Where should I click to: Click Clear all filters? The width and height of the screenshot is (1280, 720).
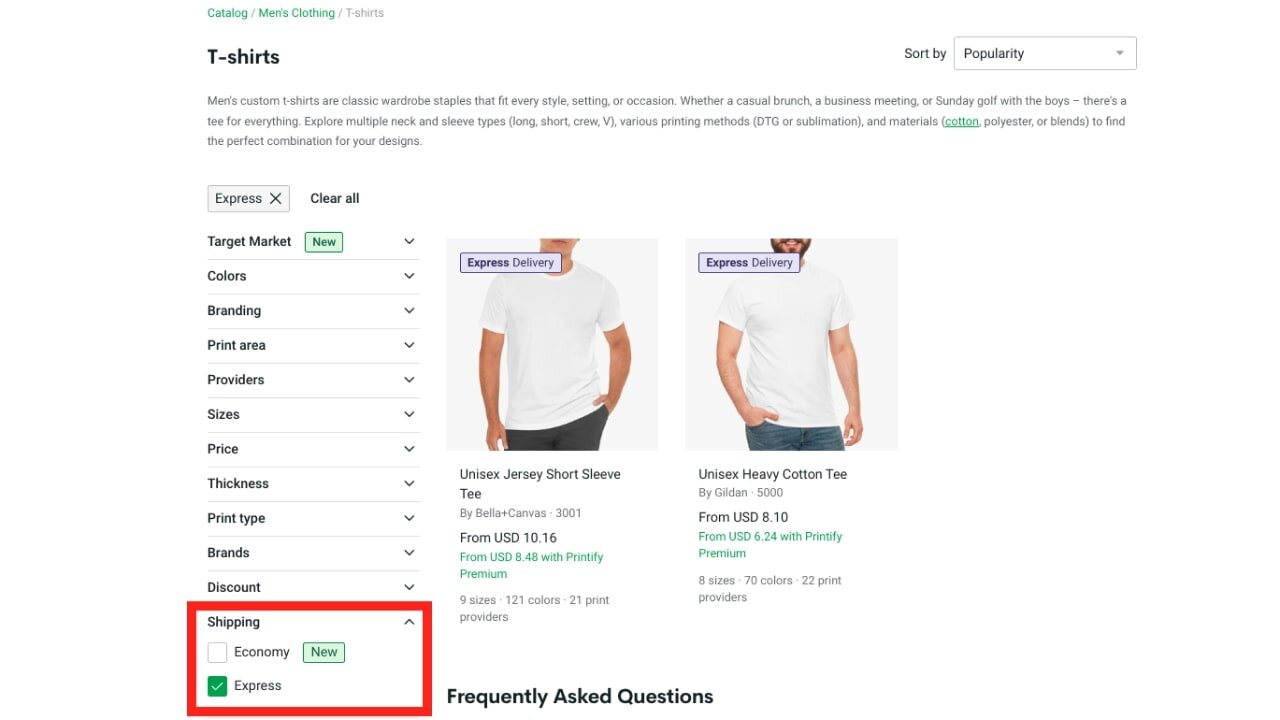pyautogui.click(x=334, y=198)
